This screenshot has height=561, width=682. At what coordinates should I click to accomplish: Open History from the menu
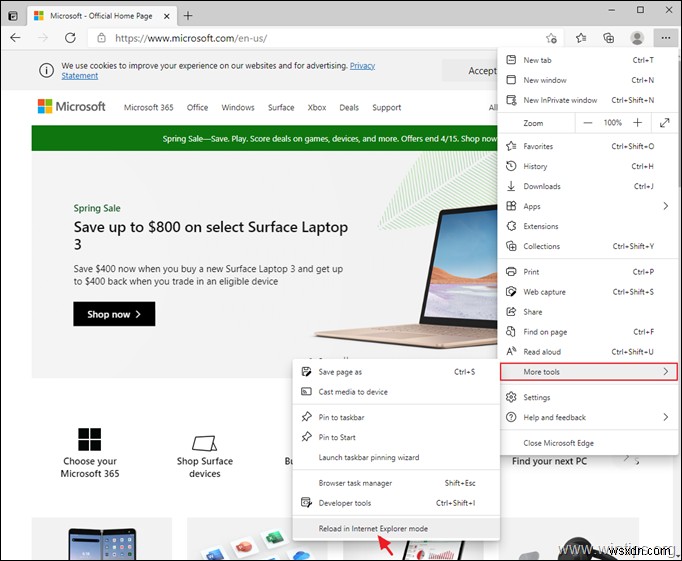(588, 166)
